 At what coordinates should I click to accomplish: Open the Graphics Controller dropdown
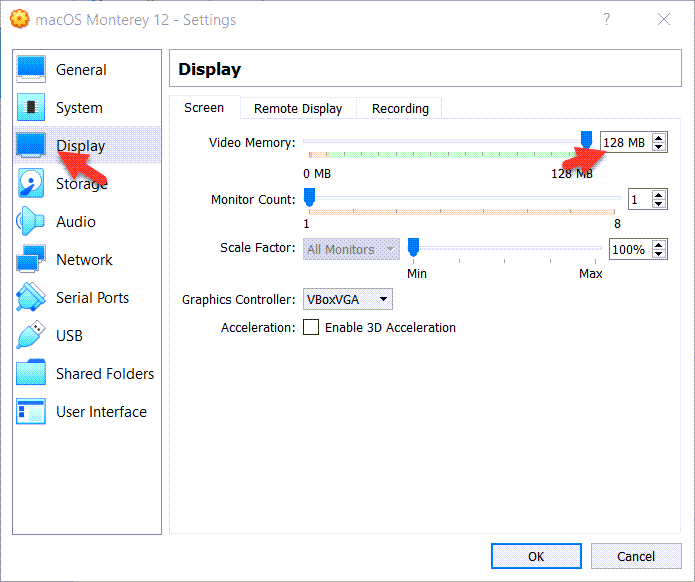(x=347, y=300)
